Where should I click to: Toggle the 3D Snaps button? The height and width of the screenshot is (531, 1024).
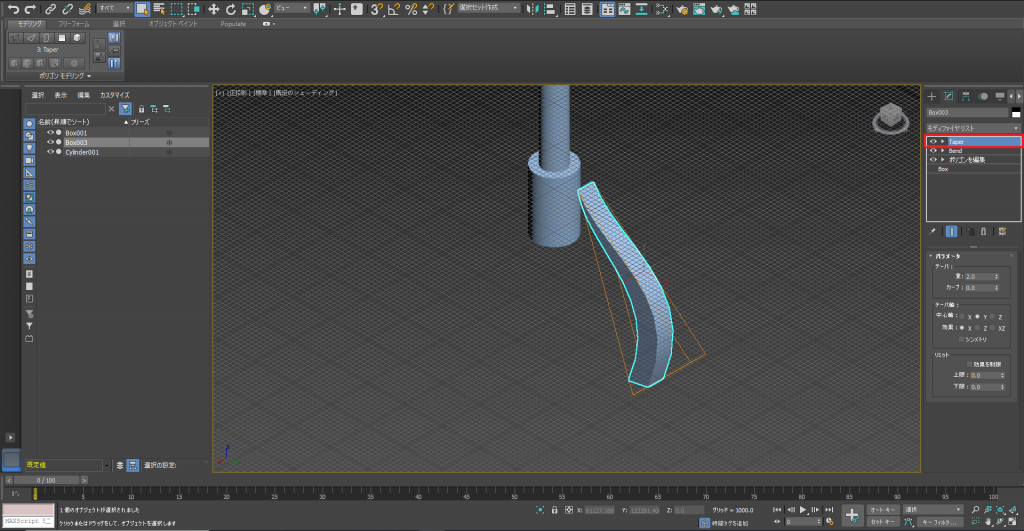click(377, 9)
